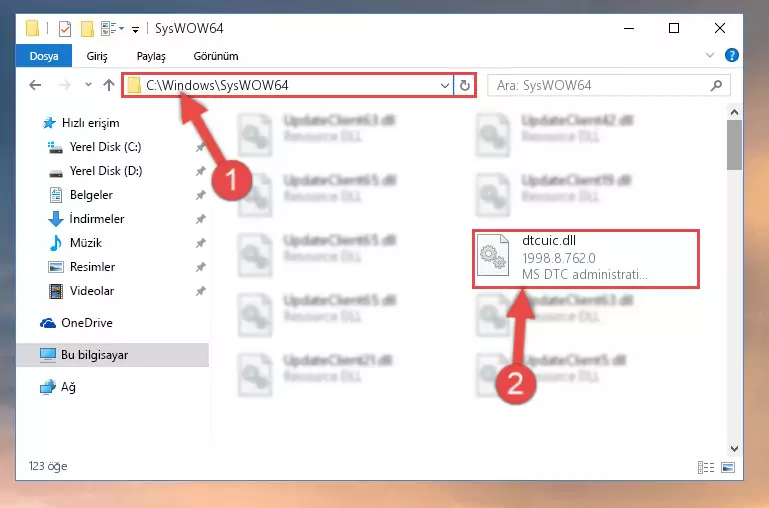The height and width of the screenshot is (508, 769).
Task: Click the address bar showing C:\Windows\SysWOW64
Action: [288, 85]
